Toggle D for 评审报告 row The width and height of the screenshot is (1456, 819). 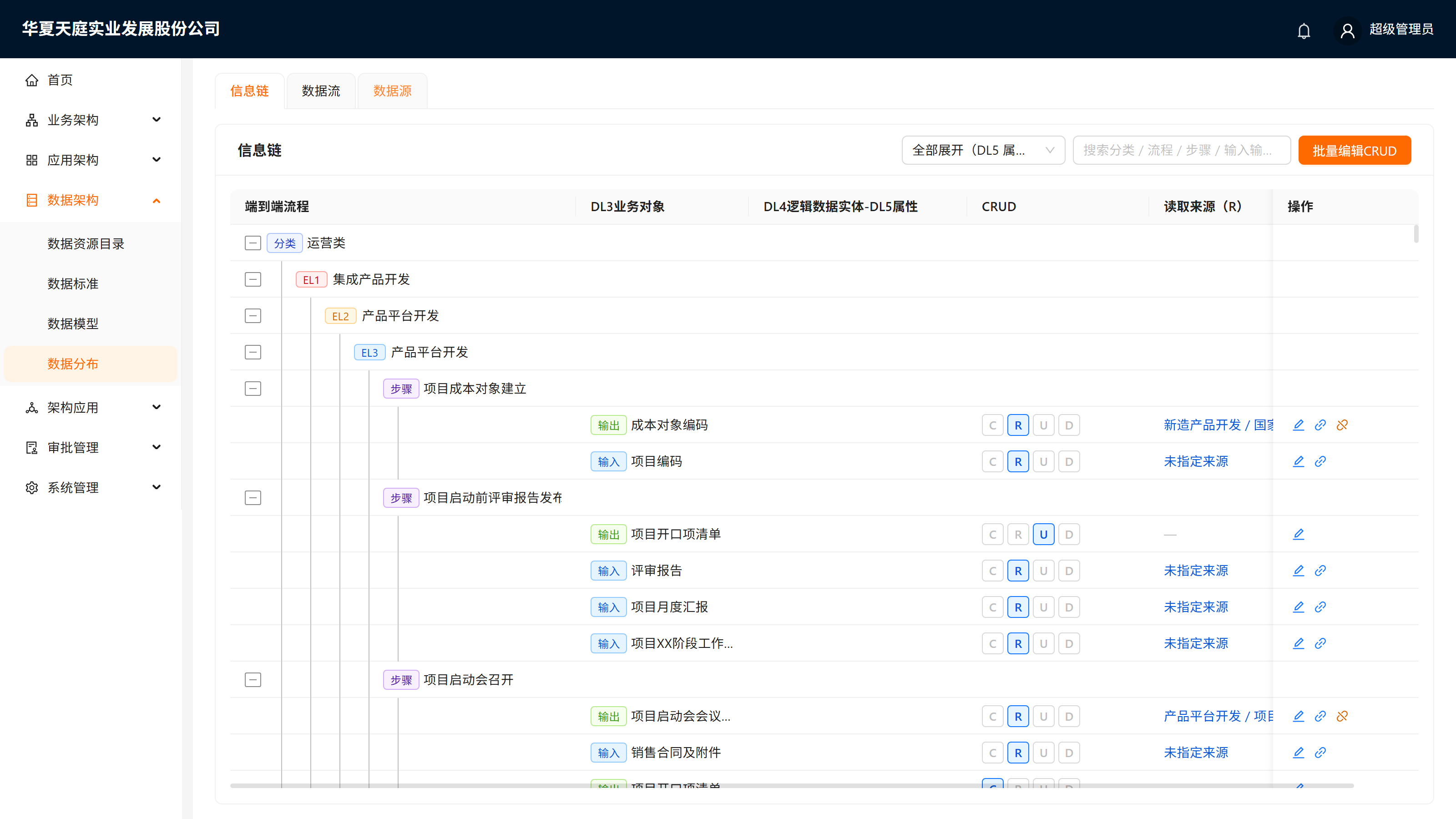(1069, 570)
